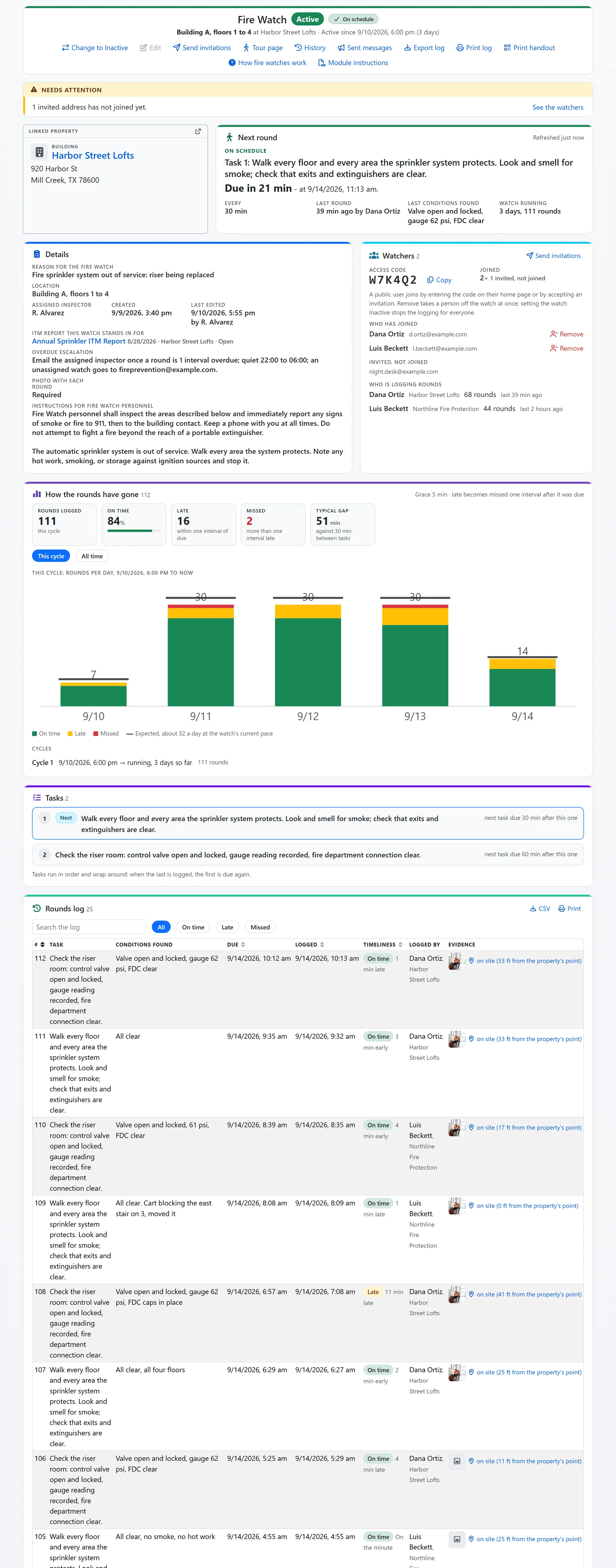Screen dimensions: 616x1568
Task: Copy the access code W7K4Q2
Action: pyautogui.click(x=440, y=280)
